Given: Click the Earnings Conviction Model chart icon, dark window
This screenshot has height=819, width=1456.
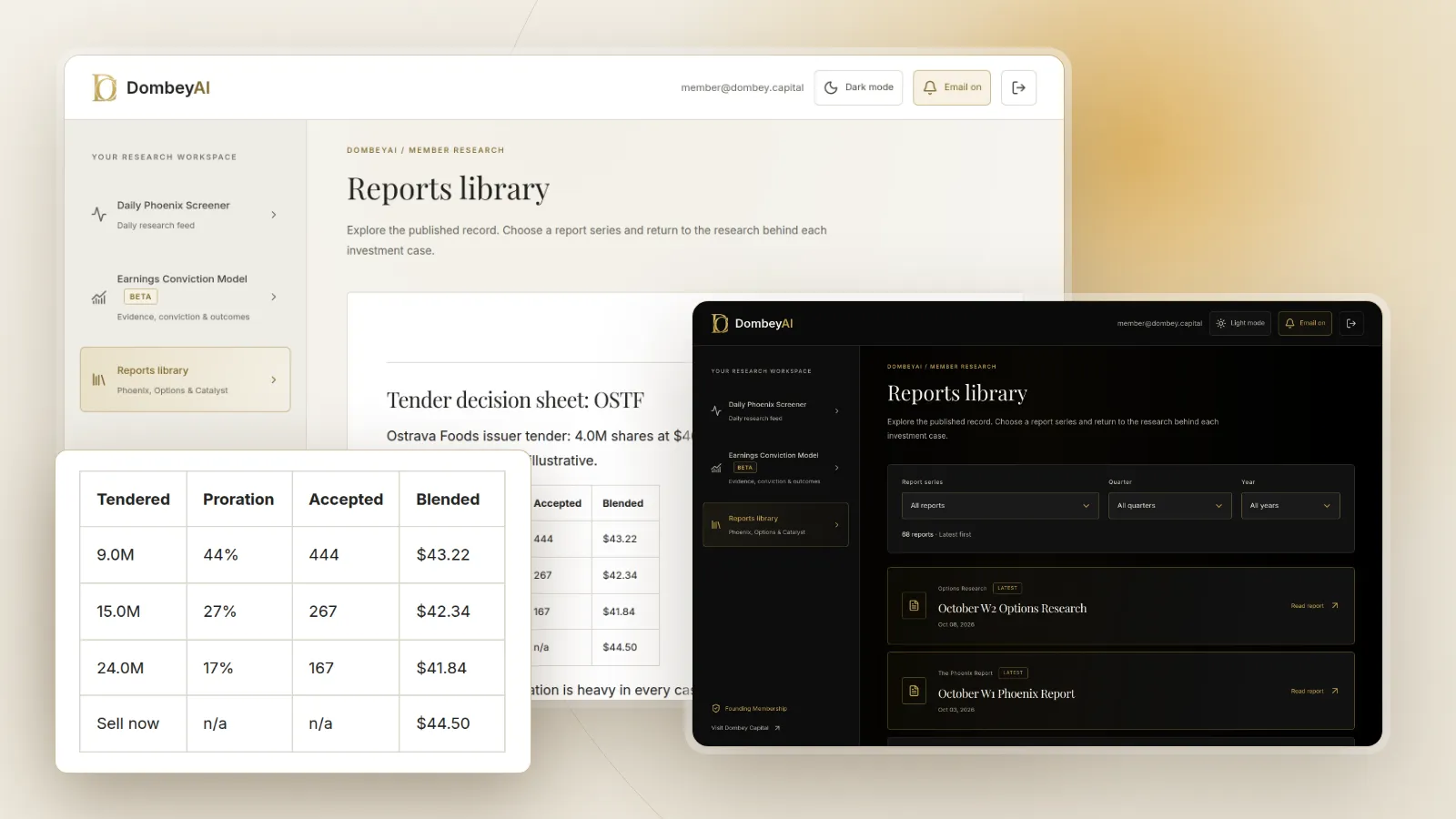Looking at the screenshot, I should pyautogui.click(x=716, y=468).
